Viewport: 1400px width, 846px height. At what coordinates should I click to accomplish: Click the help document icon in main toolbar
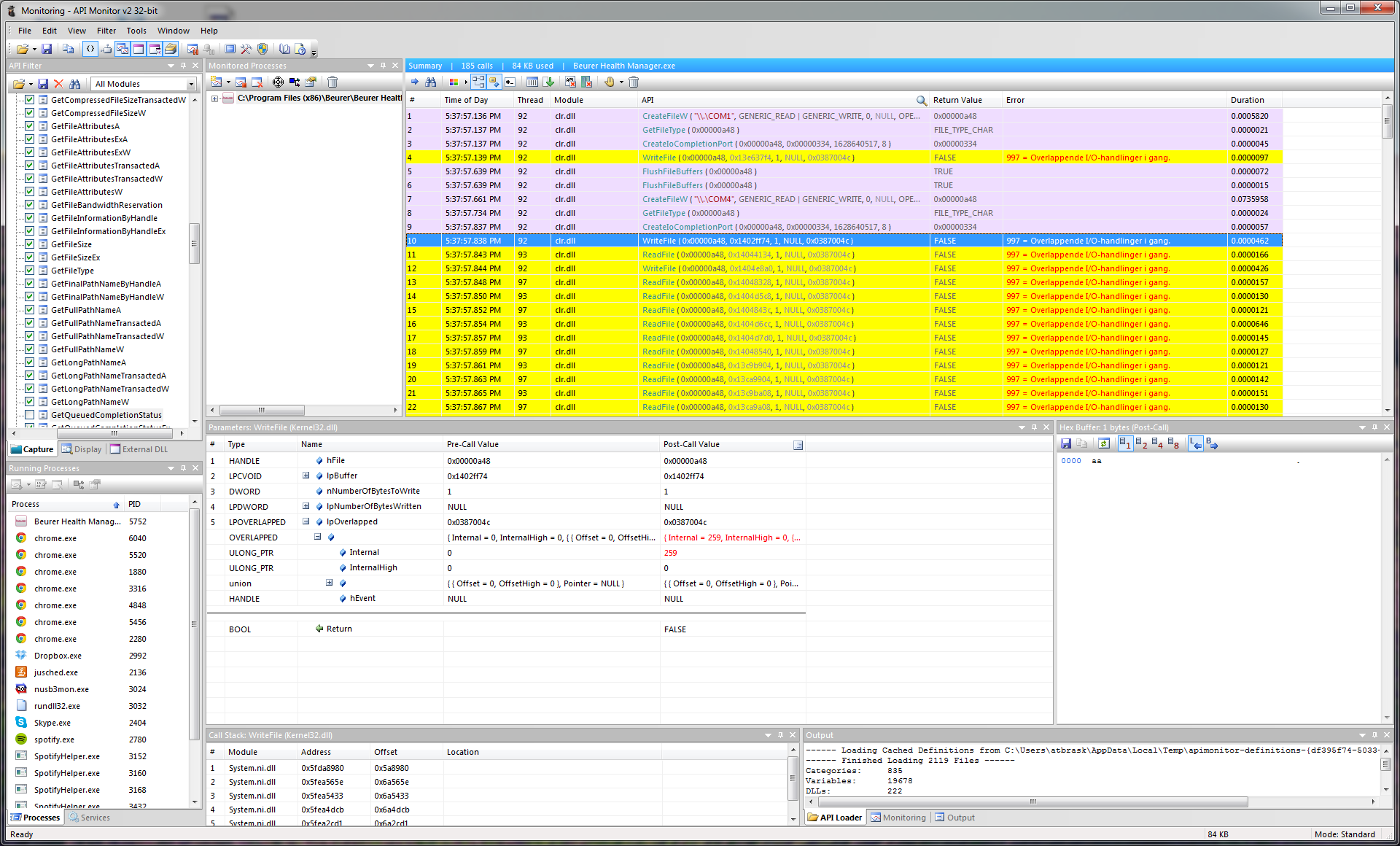pos(300,49)
